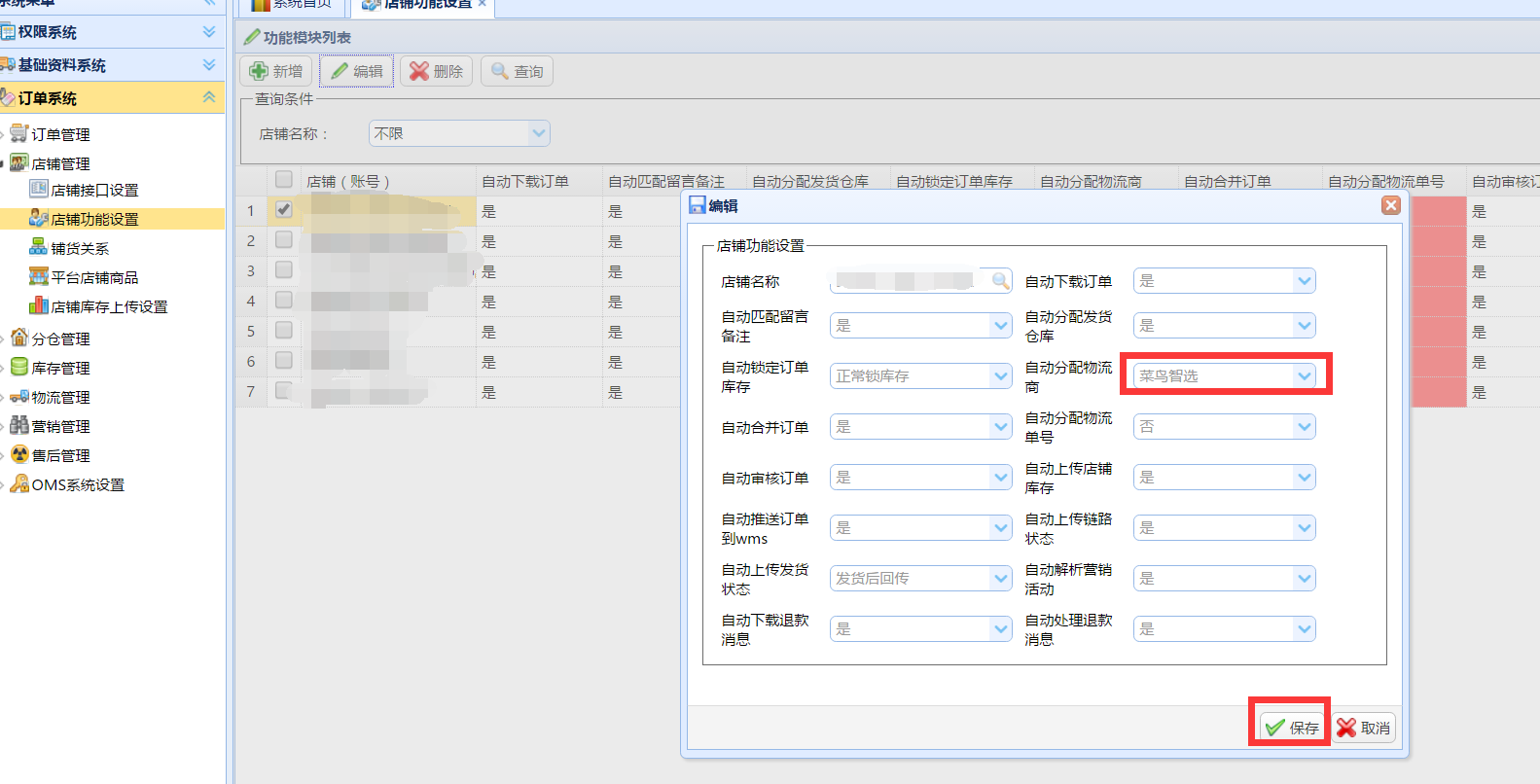Open 店铺接口设置 in the sidebar
Viewport: 1540px width, 784px height.
click(94, 190)
